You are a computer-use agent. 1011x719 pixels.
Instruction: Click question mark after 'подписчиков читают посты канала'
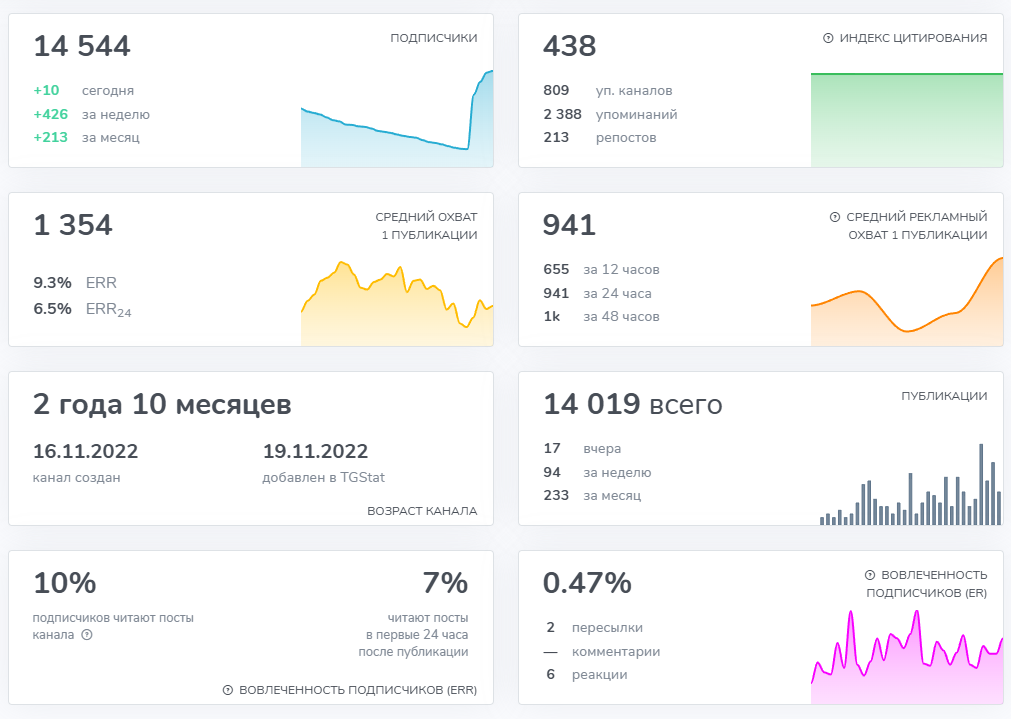86,635
